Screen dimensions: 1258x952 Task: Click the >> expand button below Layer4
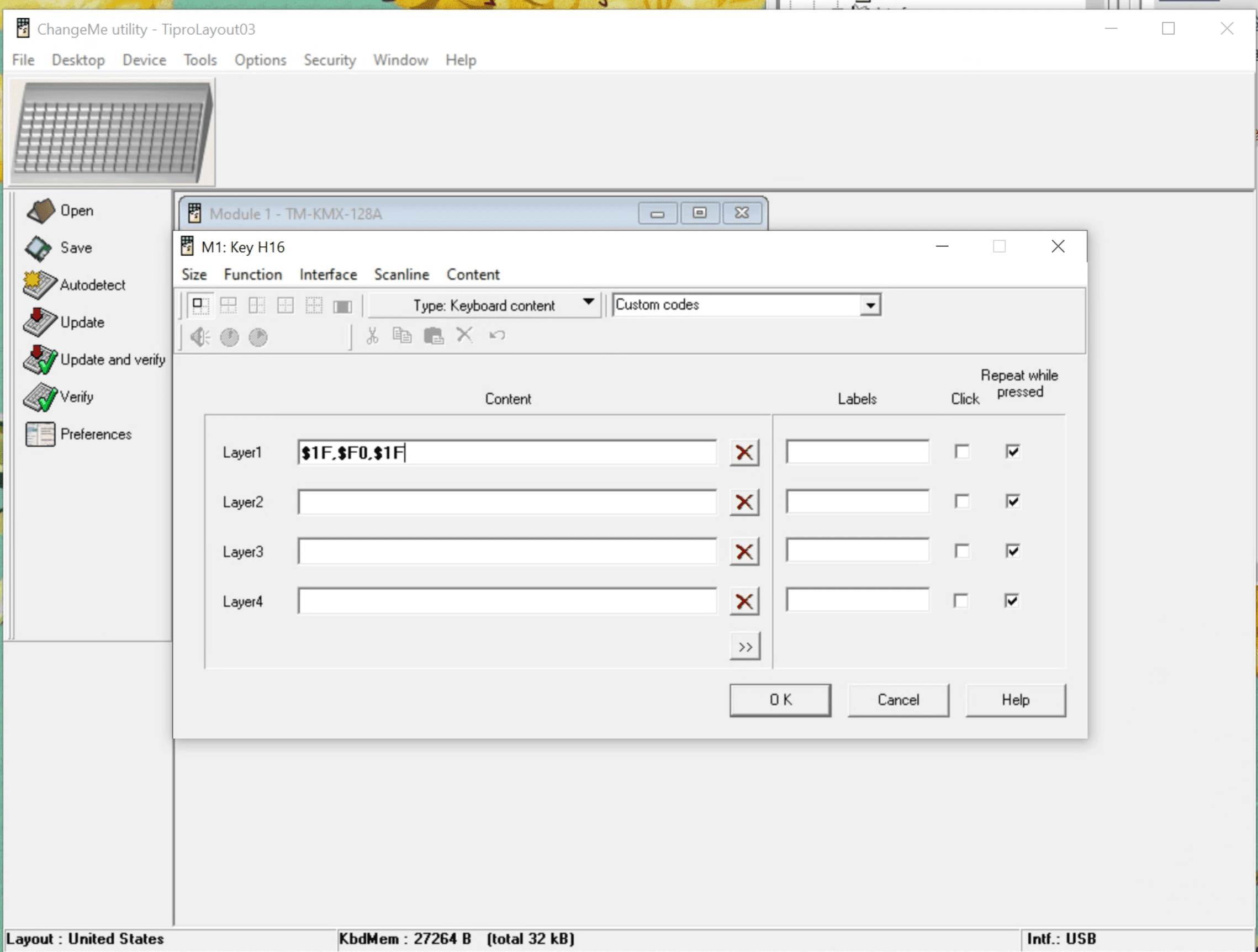coord(744,646)
